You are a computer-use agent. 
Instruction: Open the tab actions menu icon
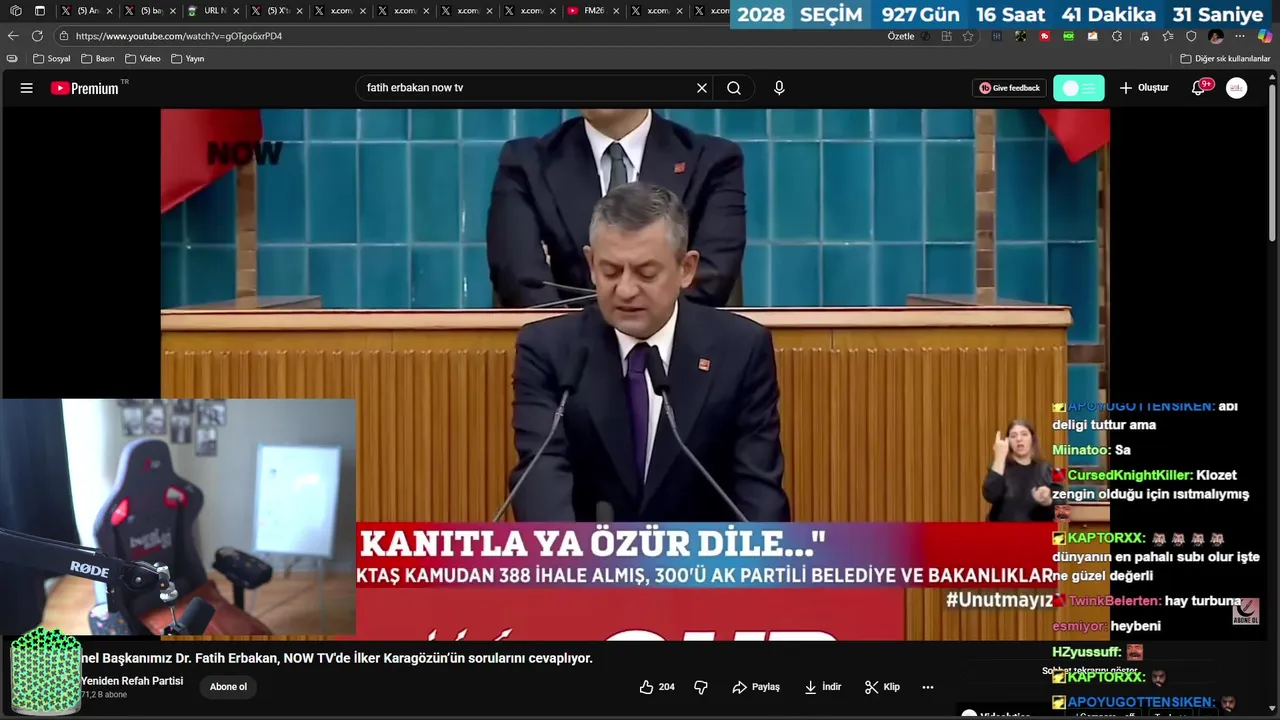pyautogui.click(x=40, y=11)
